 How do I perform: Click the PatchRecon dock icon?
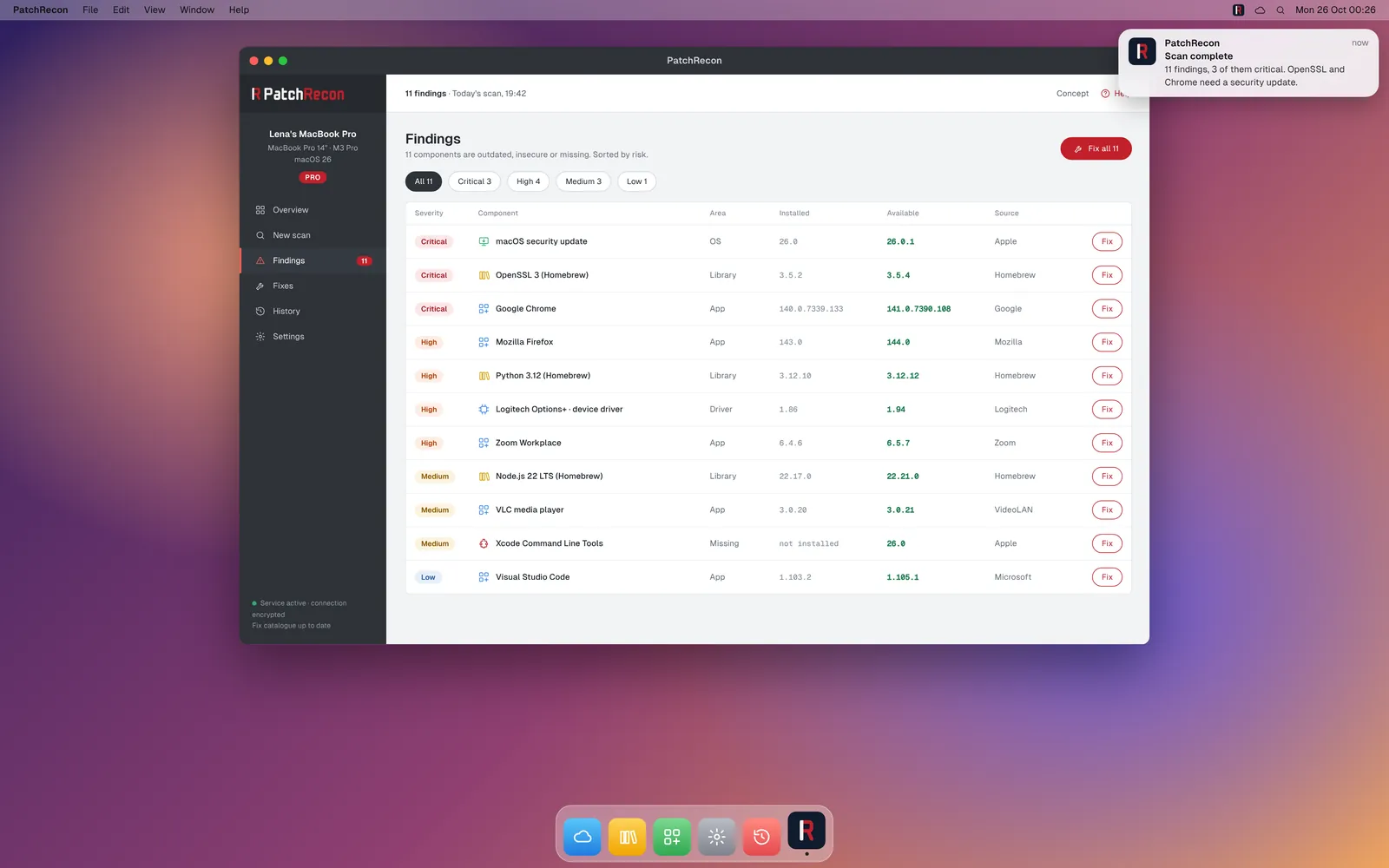click(806, 832)
